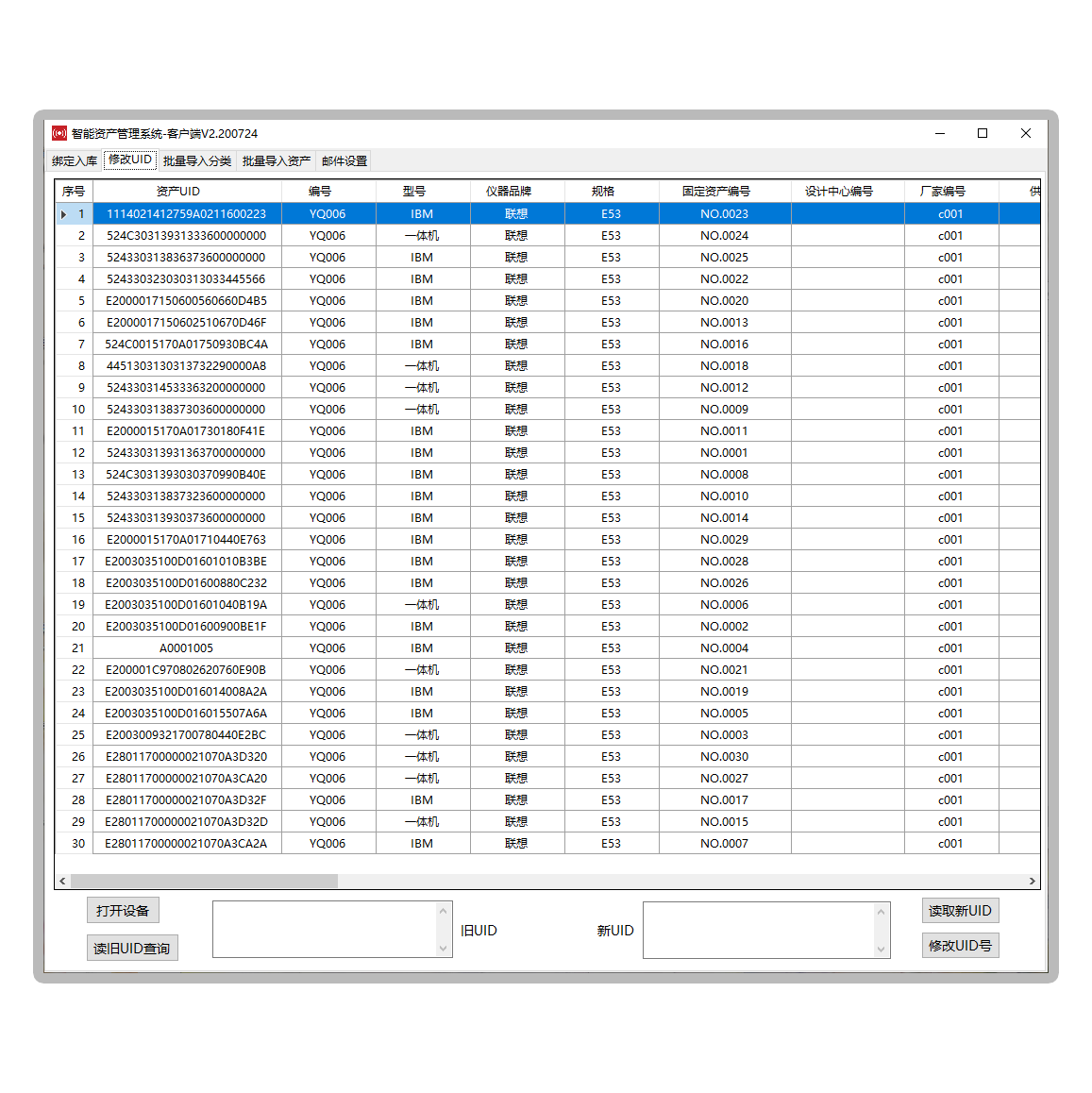Image resolution: width=1092 pixels, height=1093 pixels.
Task: Open the 批量导入分类 tab
Action: pos(196,161)
